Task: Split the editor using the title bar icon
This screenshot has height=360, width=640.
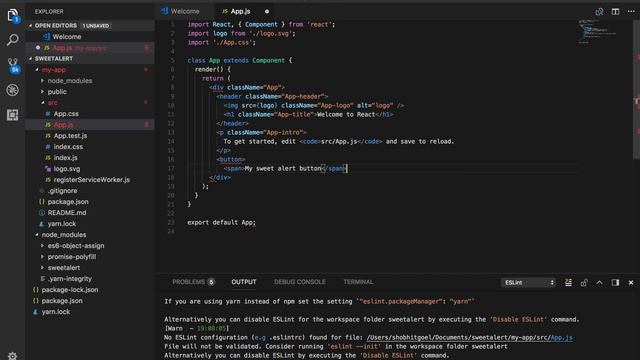Action: (615, 11)
